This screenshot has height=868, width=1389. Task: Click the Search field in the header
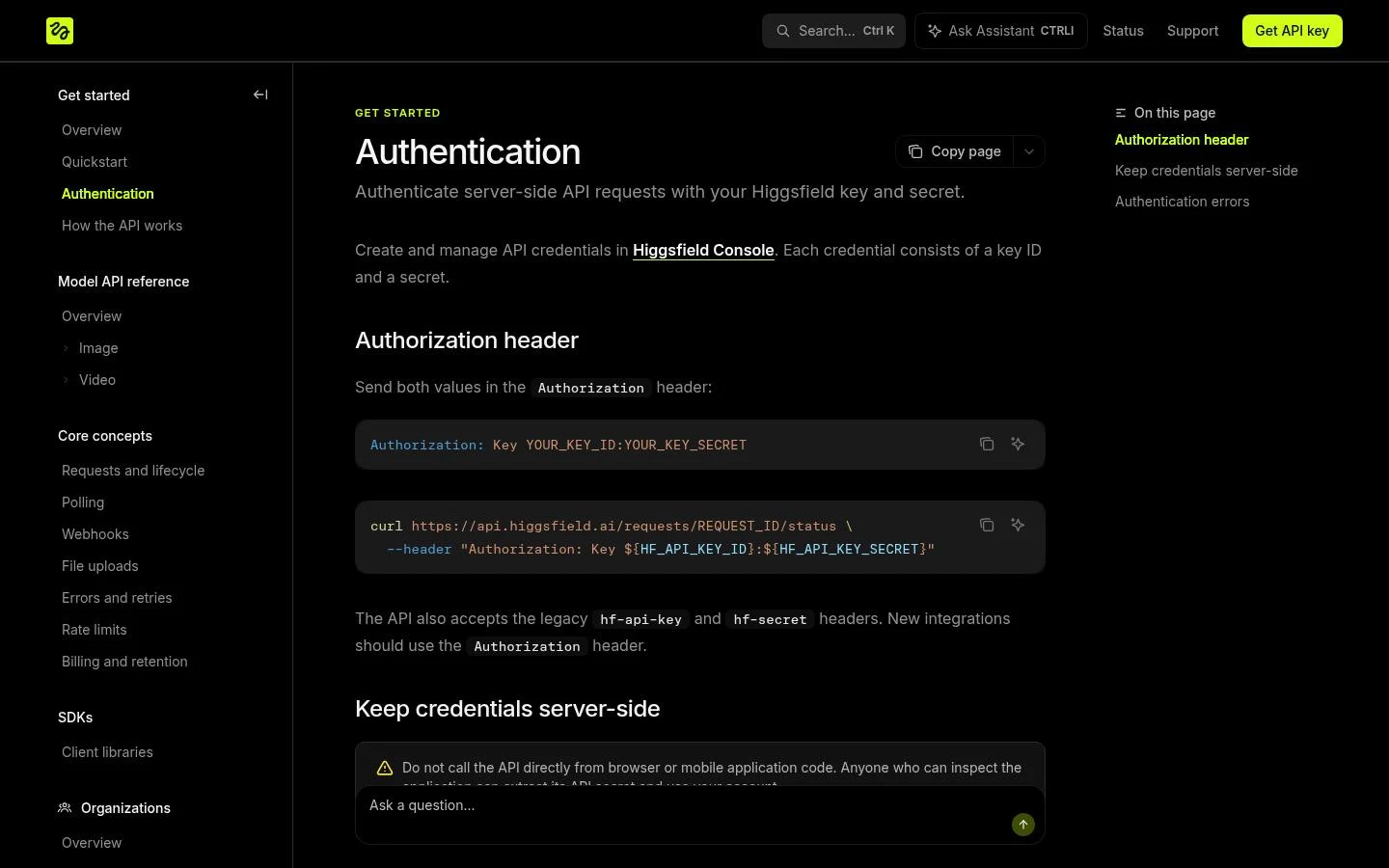click(833, 31)
